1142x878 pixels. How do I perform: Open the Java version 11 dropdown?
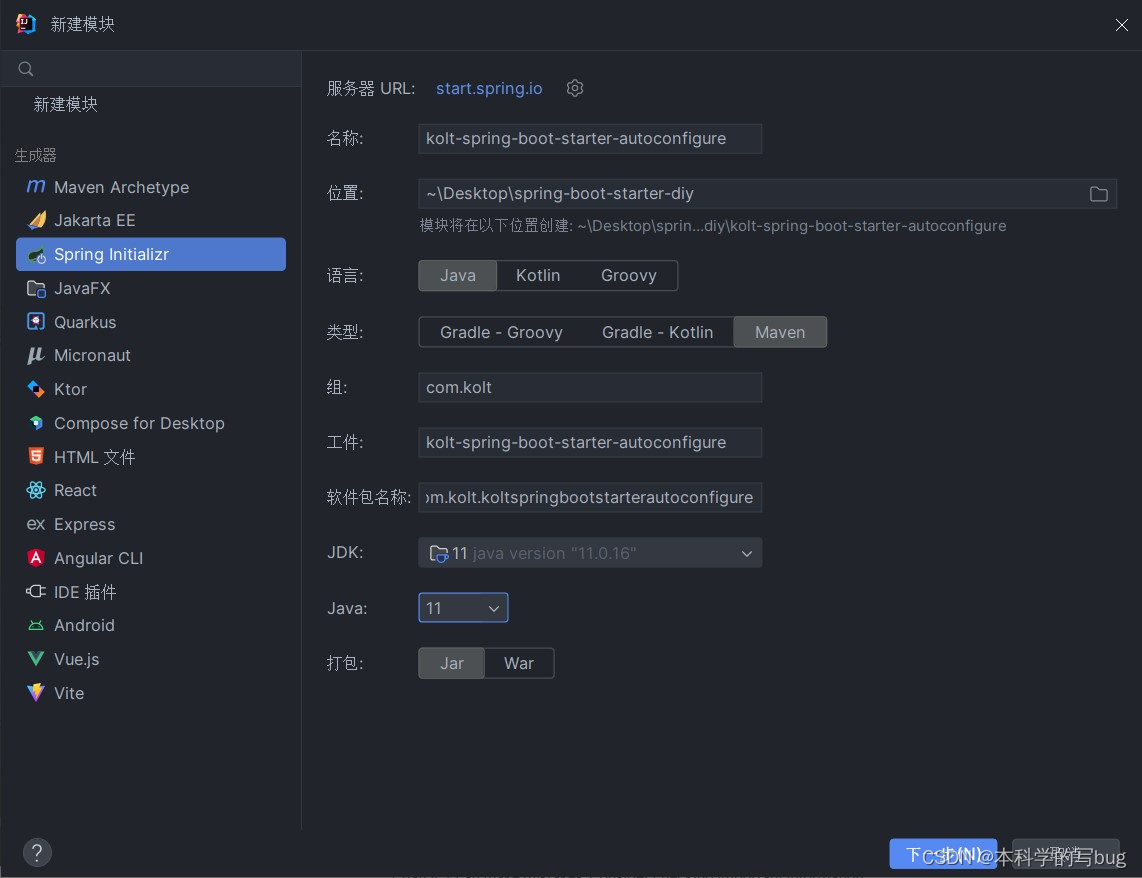(x=463, y=608)
